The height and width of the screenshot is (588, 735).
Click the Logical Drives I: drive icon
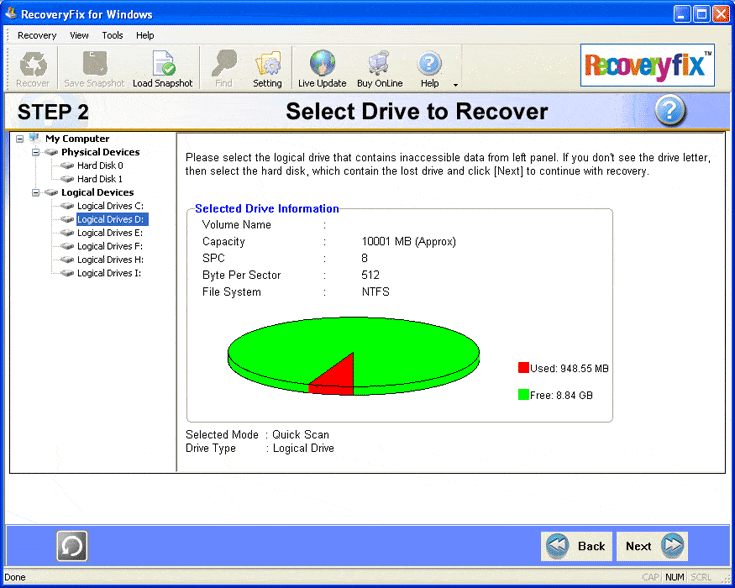tap(68, 273)
